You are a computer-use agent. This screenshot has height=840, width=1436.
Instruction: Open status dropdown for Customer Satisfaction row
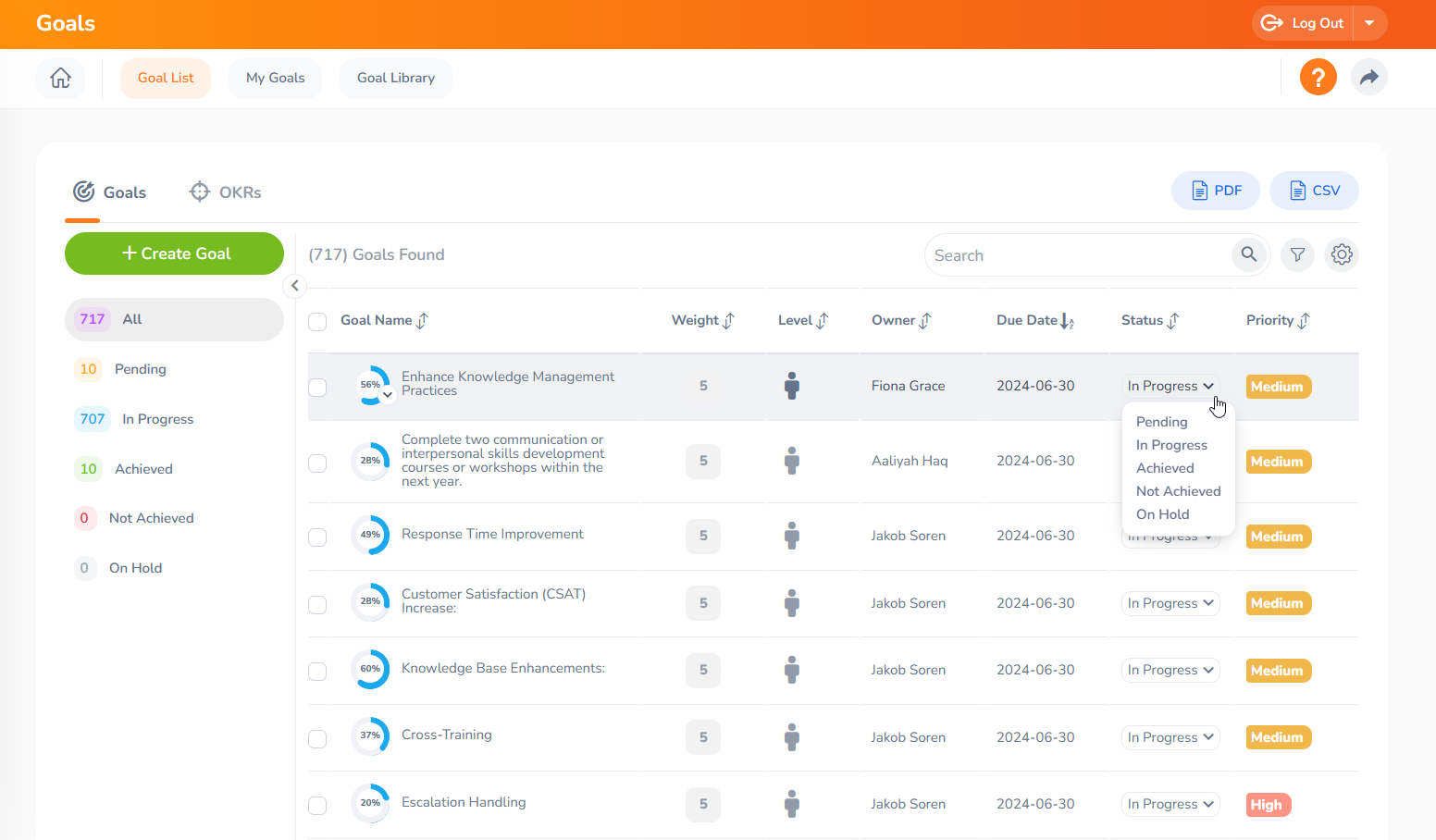(x=1170, y=603)
